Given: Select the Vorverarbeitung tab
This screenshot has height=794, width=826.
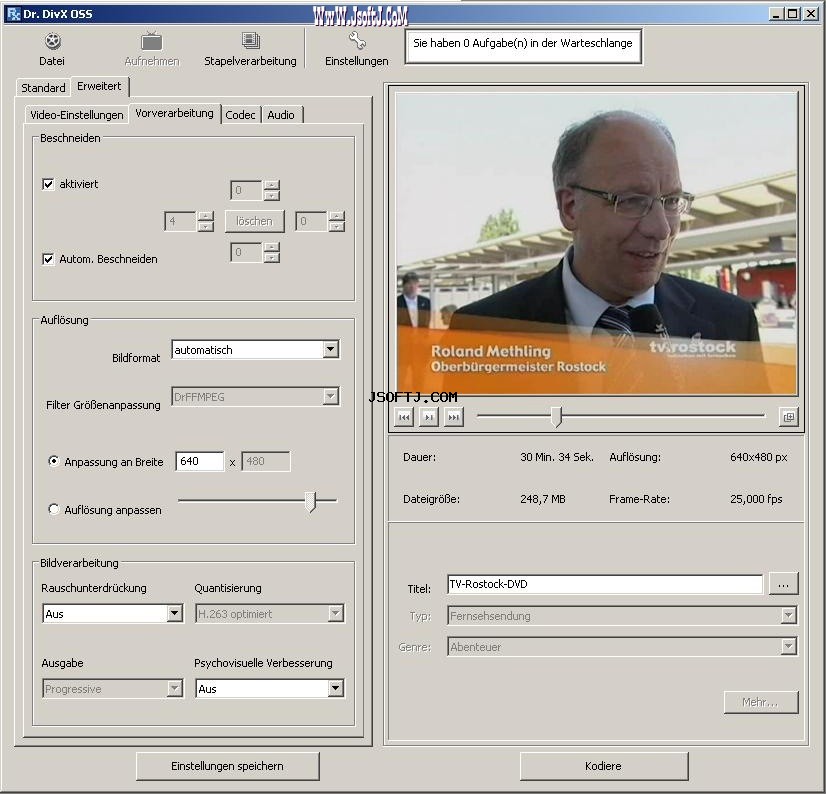Looking at the screenshot, I should (x=174, y=113).
